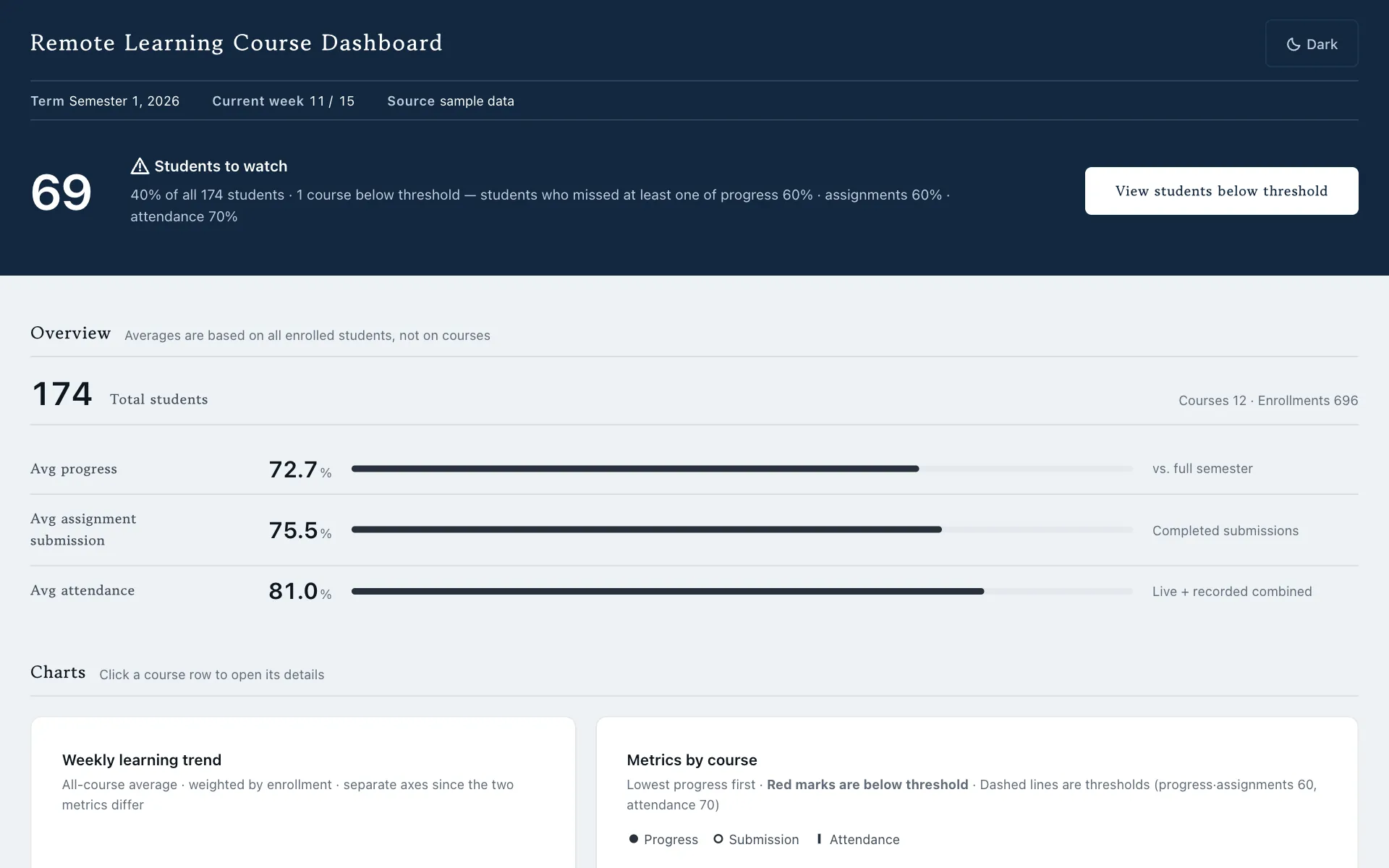Click the 81.0% attendance value
1389x868 pixels.
[300, 591]
